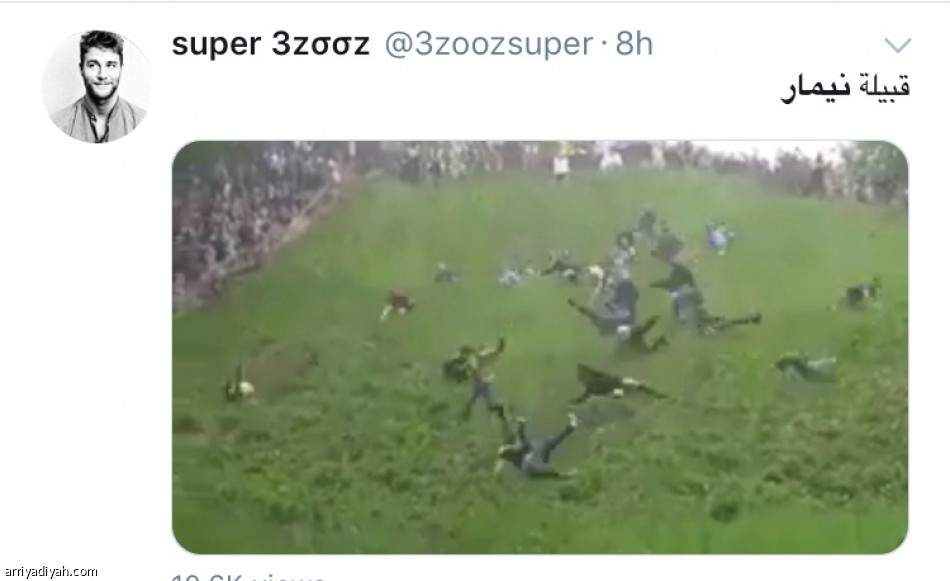
Task: Click the red-shirted runner in the video
Action: 397,303
